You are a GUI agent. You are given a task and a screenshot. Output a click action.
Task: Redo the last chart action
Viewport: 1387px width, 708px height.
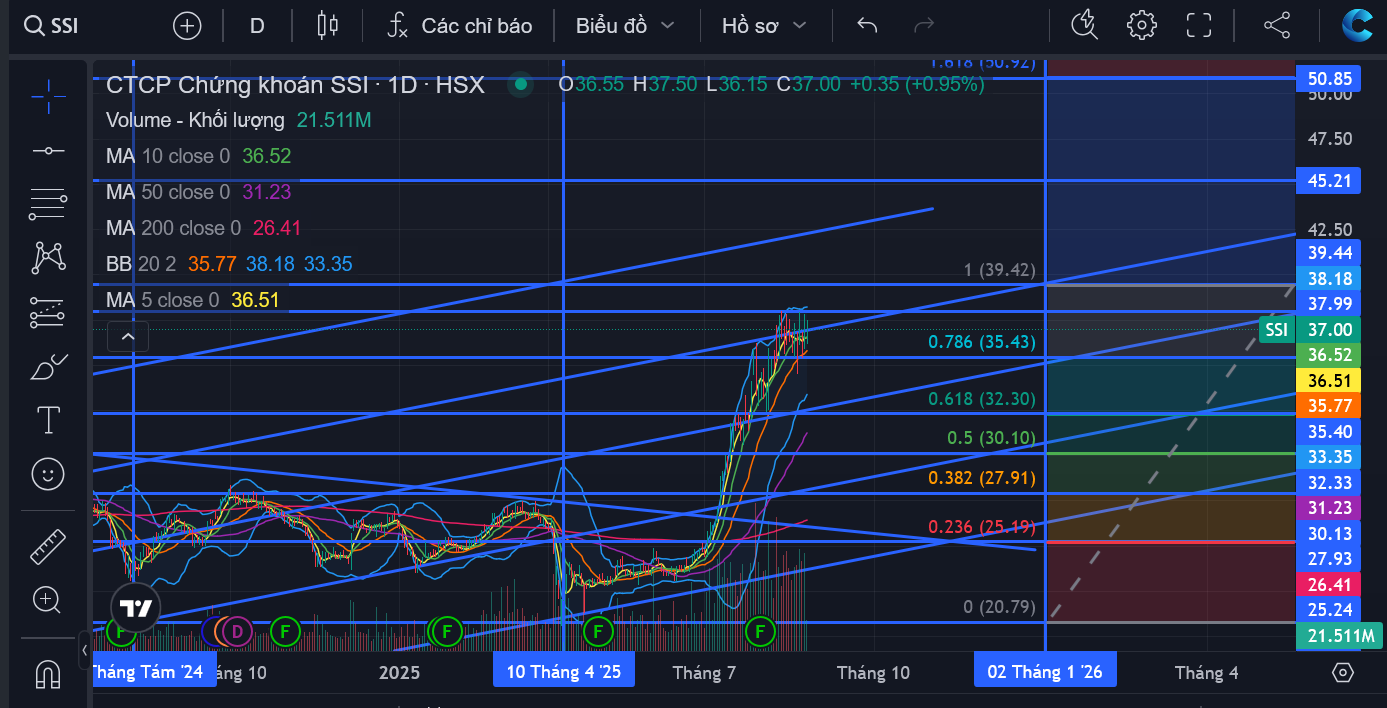924,26
